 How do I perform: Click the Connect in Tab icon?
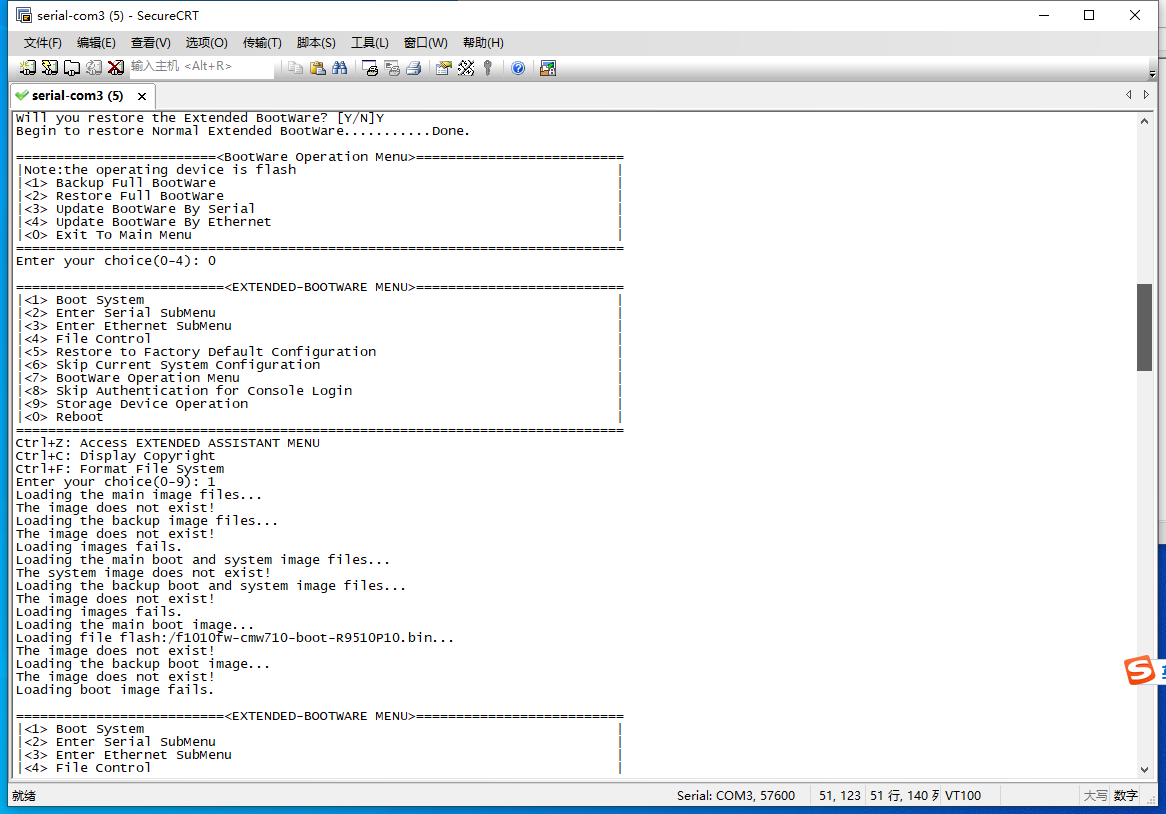click(71, 68)
